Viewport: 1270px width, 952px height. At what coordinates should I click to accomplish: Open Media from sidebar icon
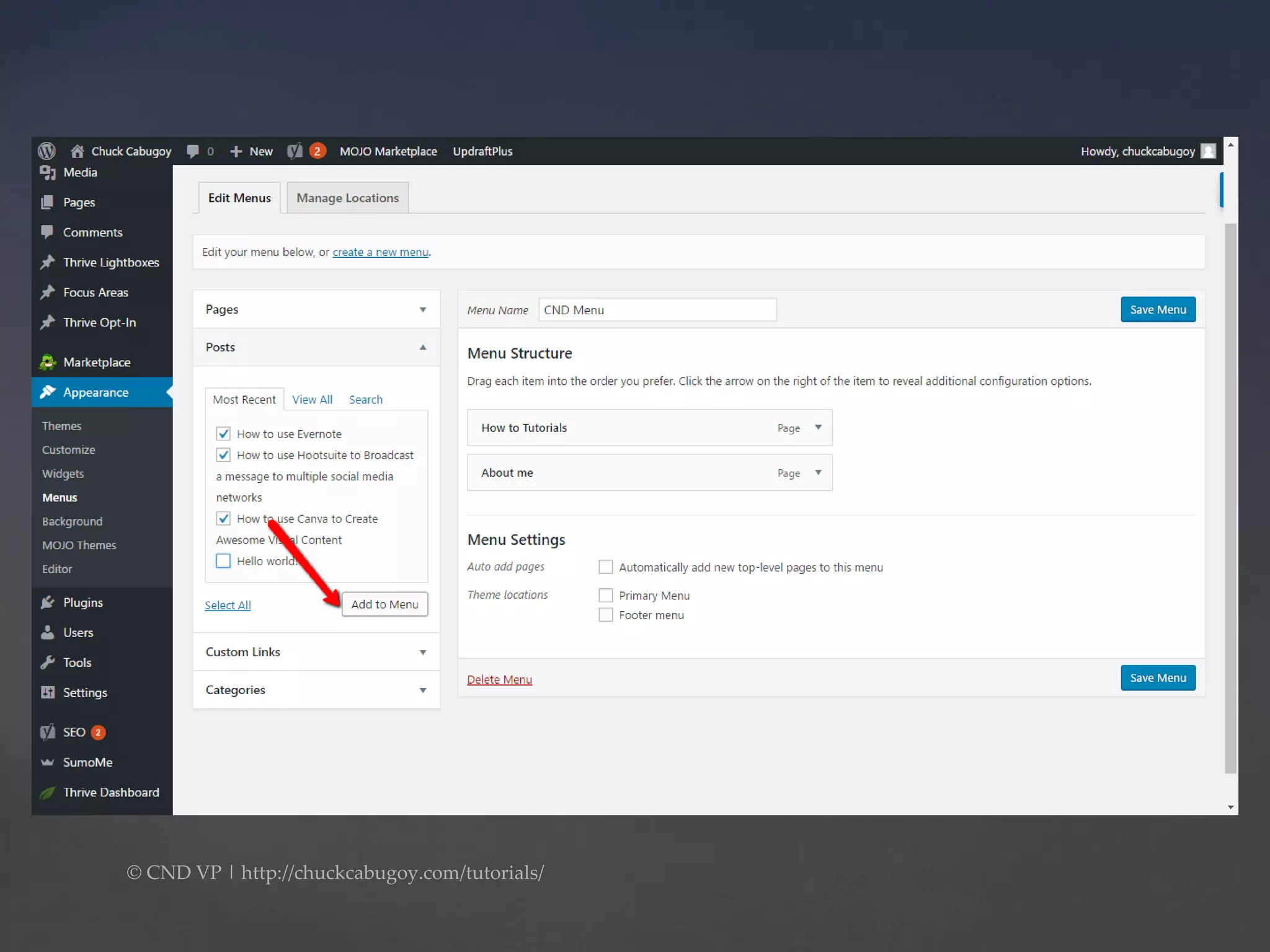pyautogui.click(x=48, y=172)
